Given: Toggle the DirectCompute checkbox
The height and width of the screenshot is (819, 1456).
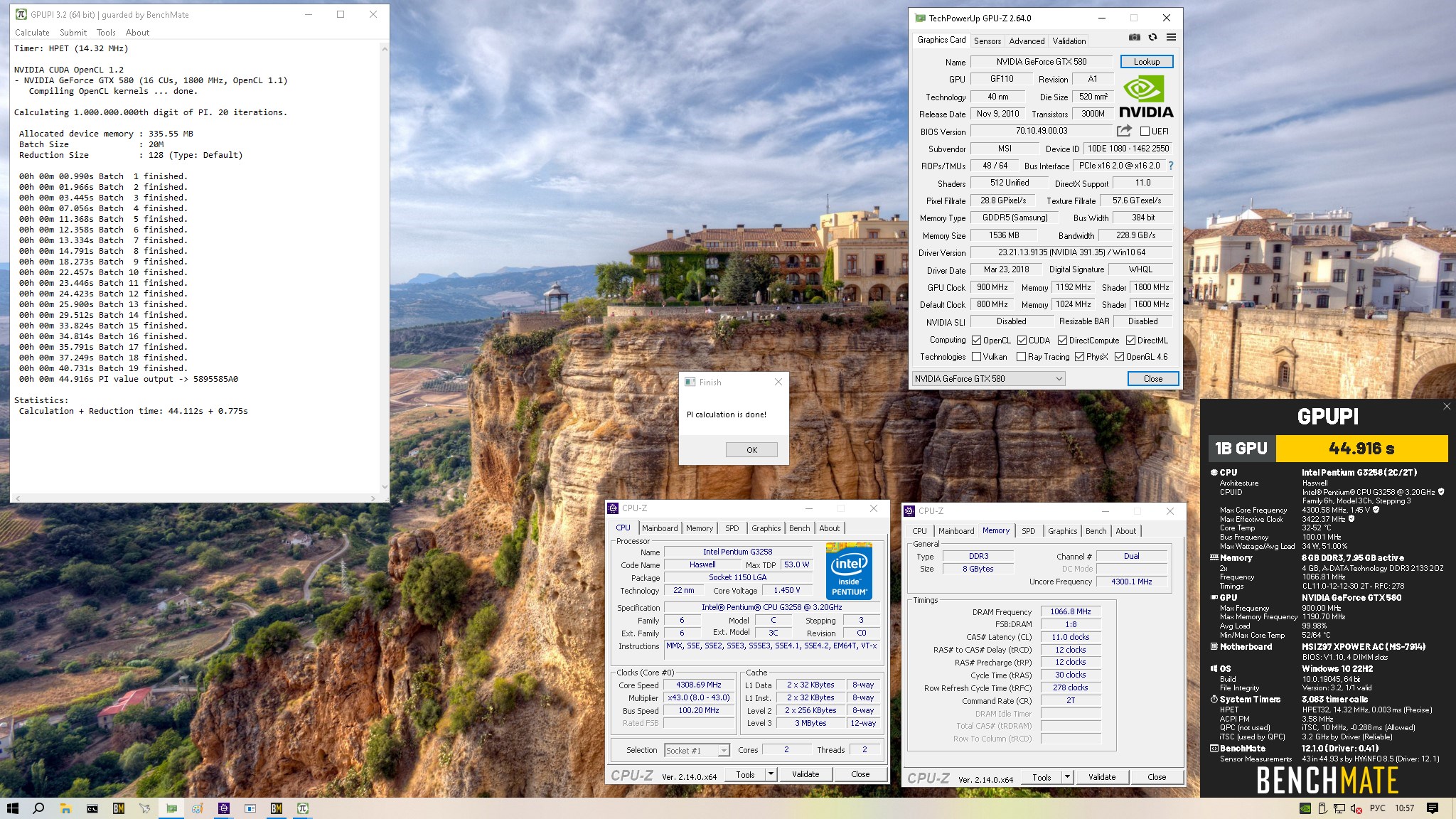Looking at the screenshot, I should (x=1062, y=341).
